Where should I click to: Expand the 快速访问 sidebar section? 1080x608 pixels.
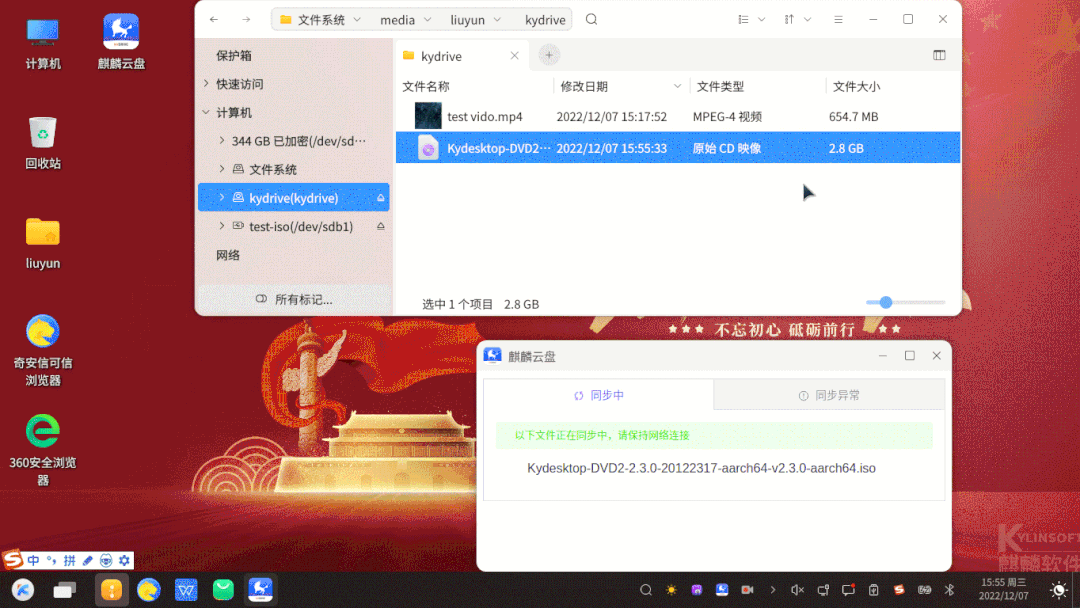206,83
